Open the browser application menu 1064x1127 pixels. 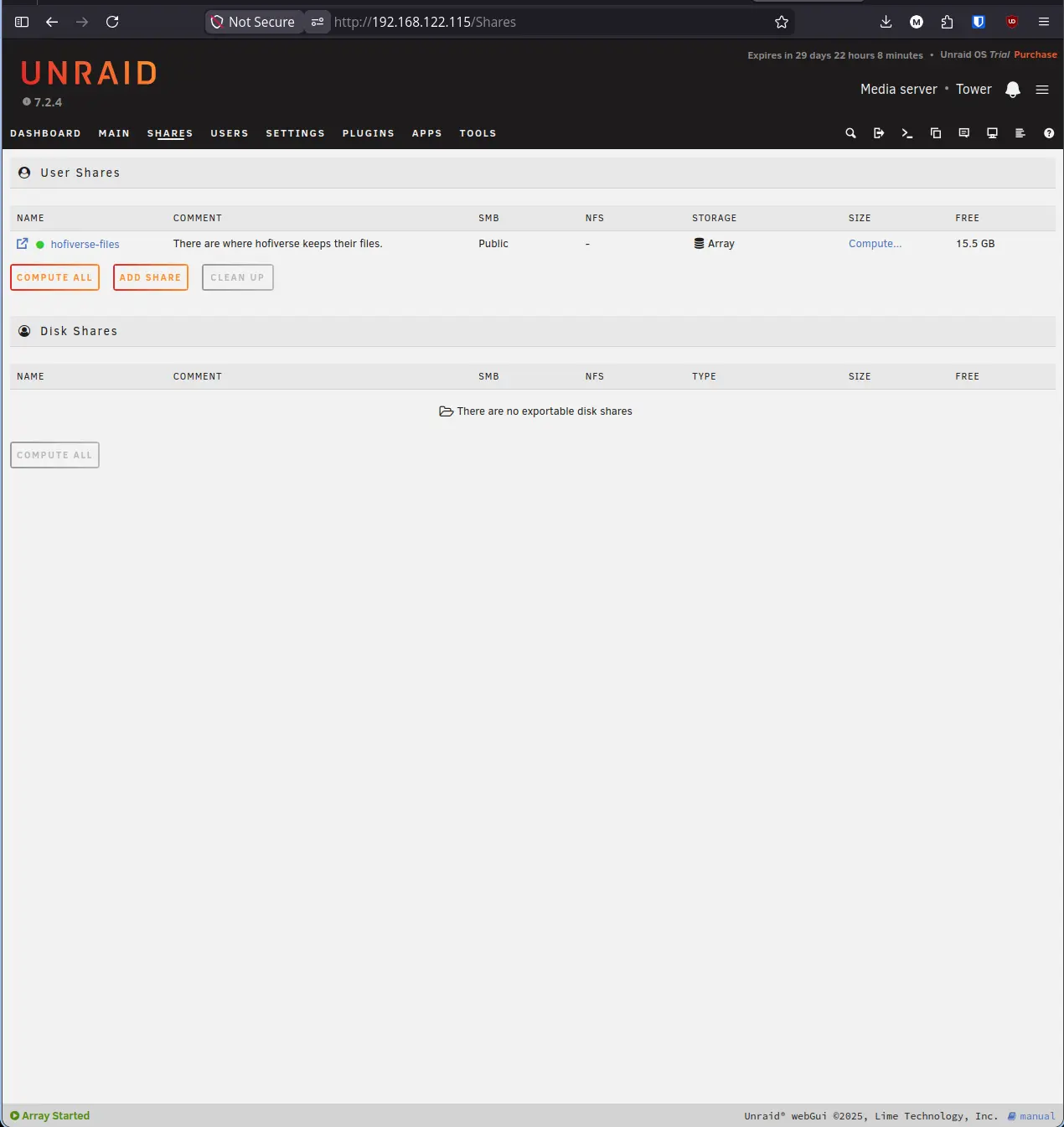click(x=1044, y=22)
